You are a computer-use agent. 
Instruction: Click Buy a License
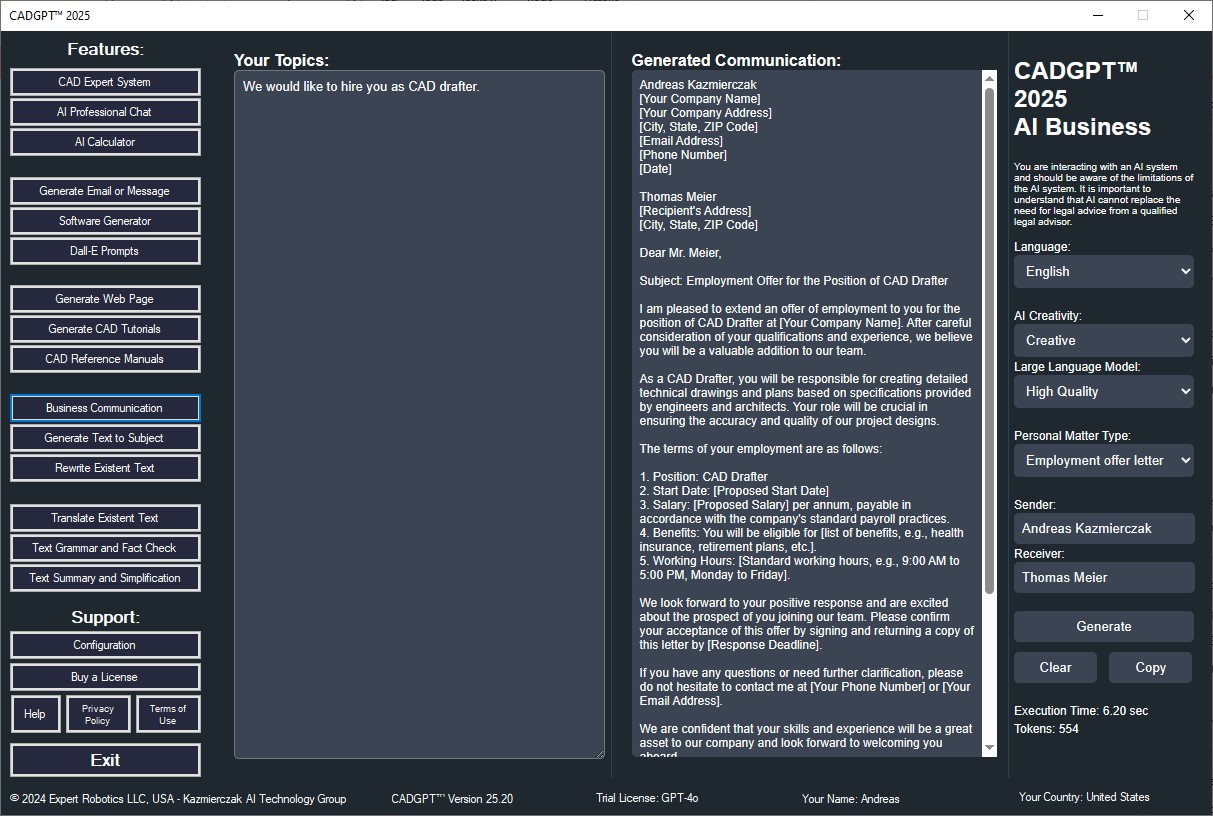click(x=105, y=677)
